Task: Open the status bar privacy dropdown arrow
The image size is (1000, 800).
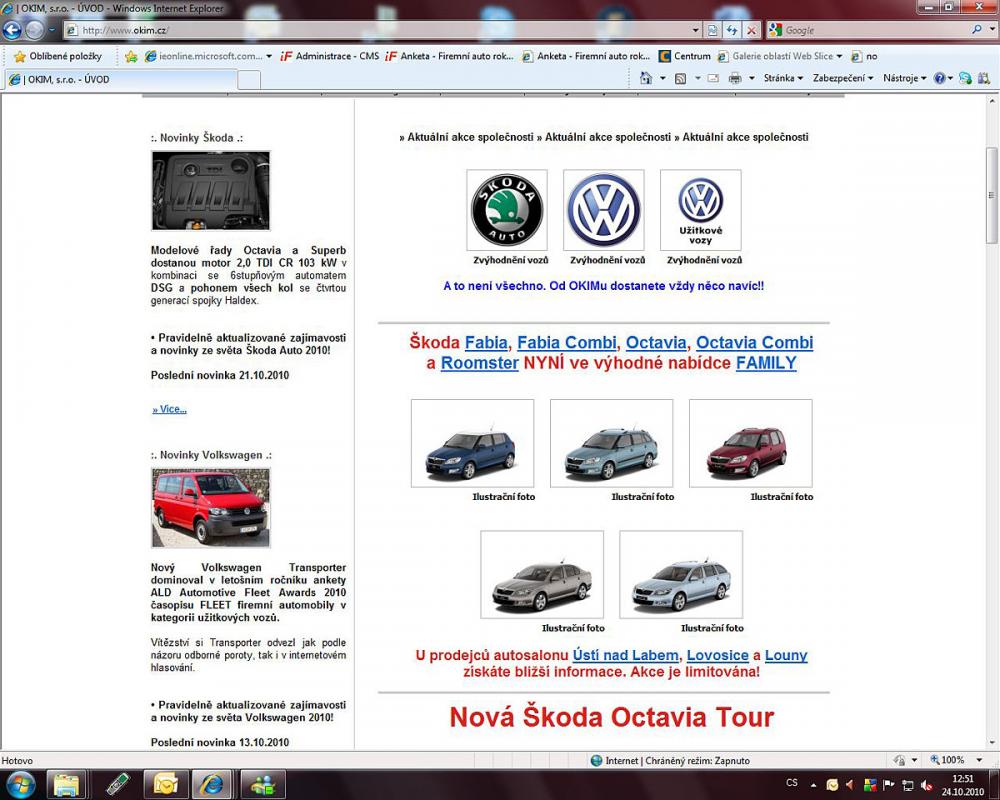Action: coord(914,760)
